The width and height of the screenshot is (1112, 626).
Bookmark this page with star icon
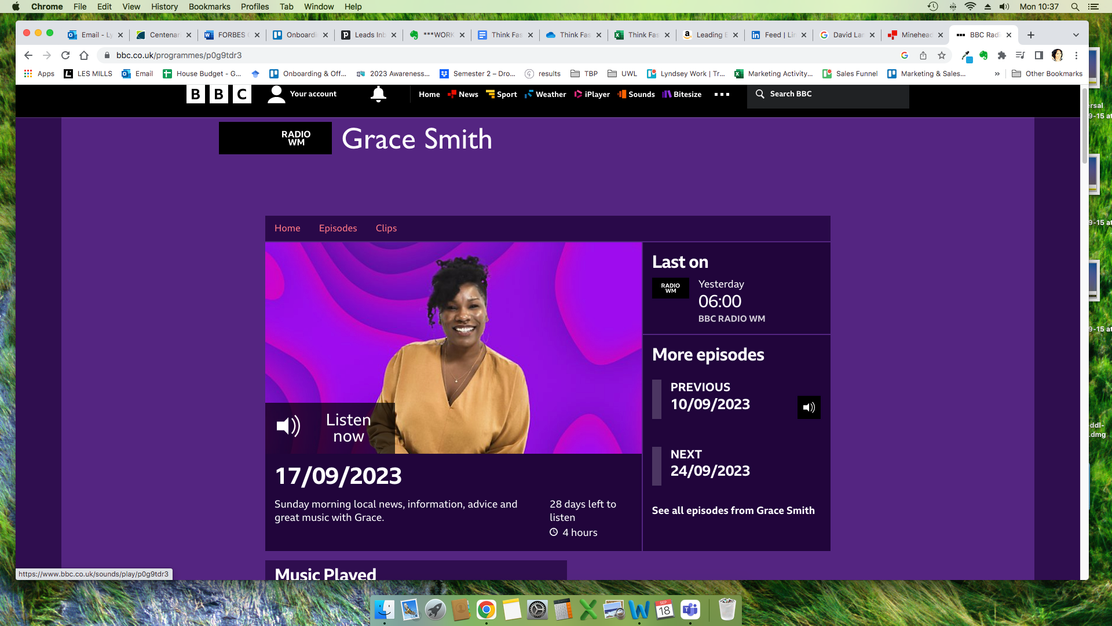click(x=942, y=55)
